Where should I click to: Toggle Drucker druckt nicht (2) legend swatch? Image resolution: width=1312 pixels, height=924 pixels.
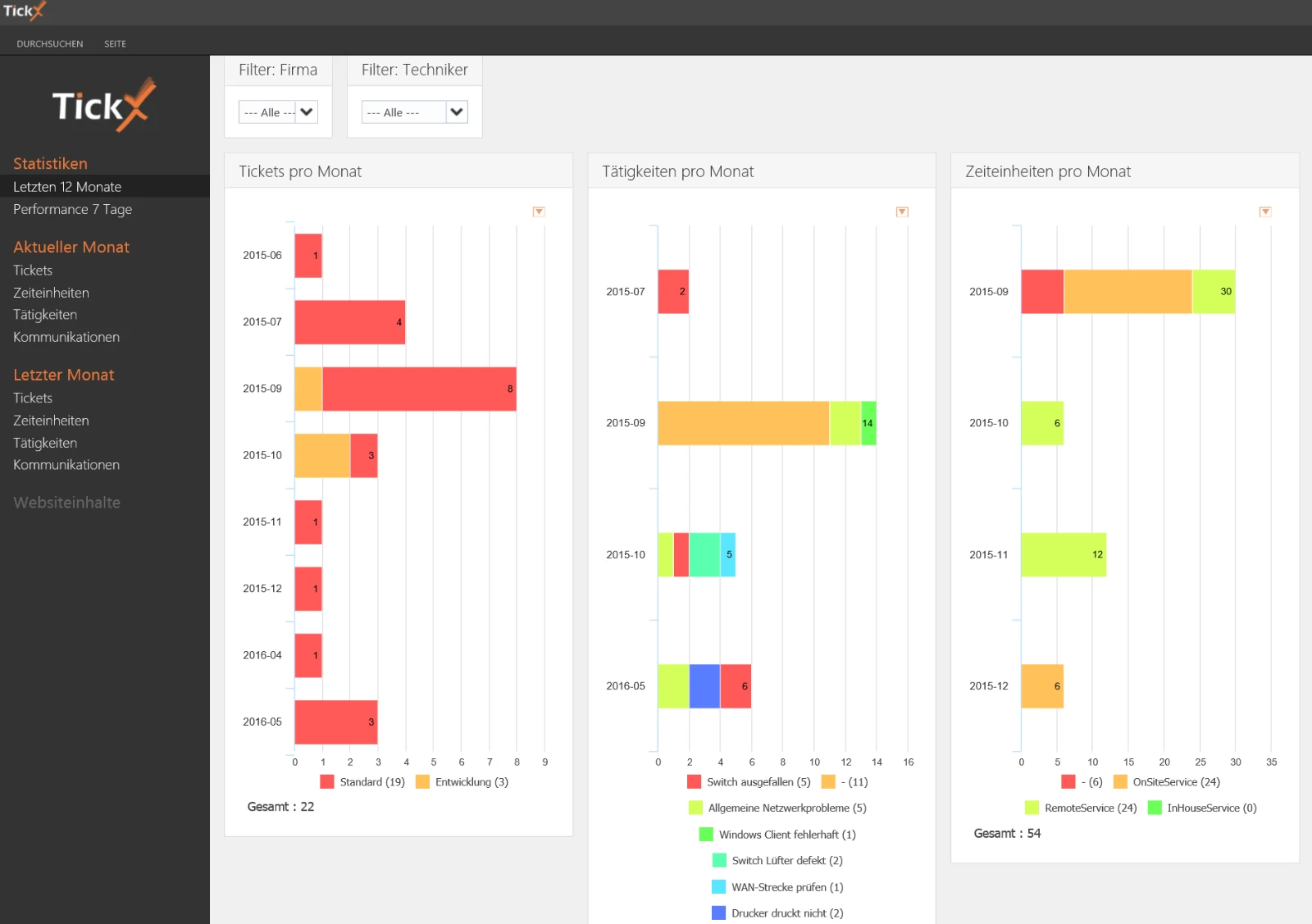[719, 913]
